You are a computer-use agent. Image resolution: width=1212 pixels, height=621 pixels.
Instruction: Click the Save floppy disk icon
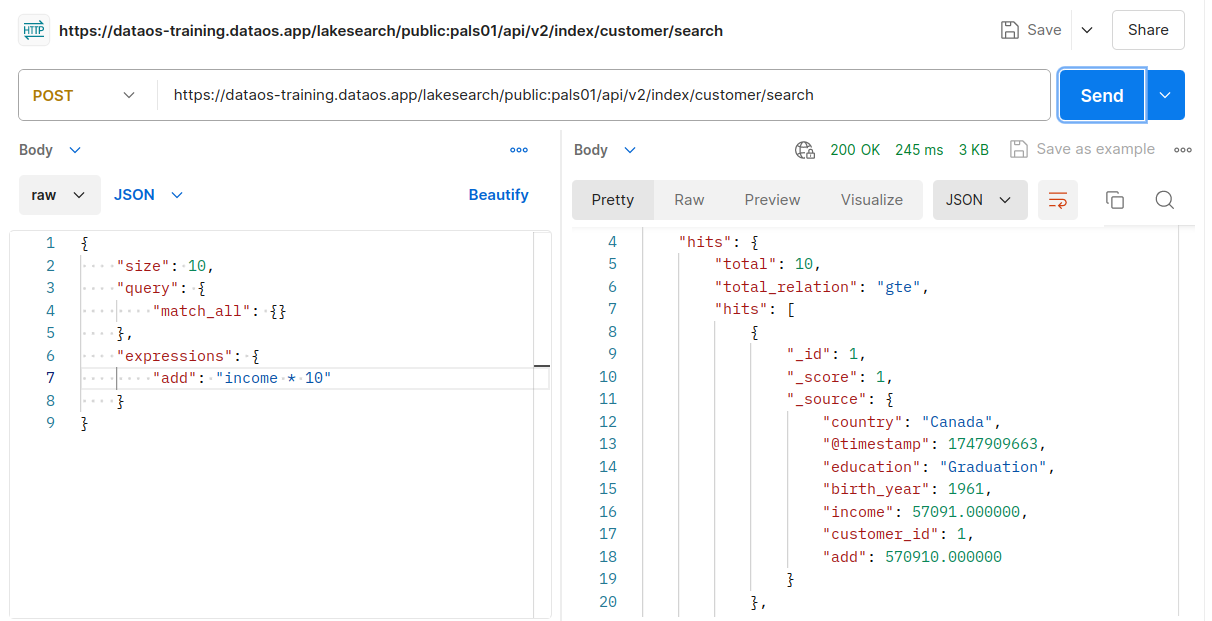pos(1010,30)
